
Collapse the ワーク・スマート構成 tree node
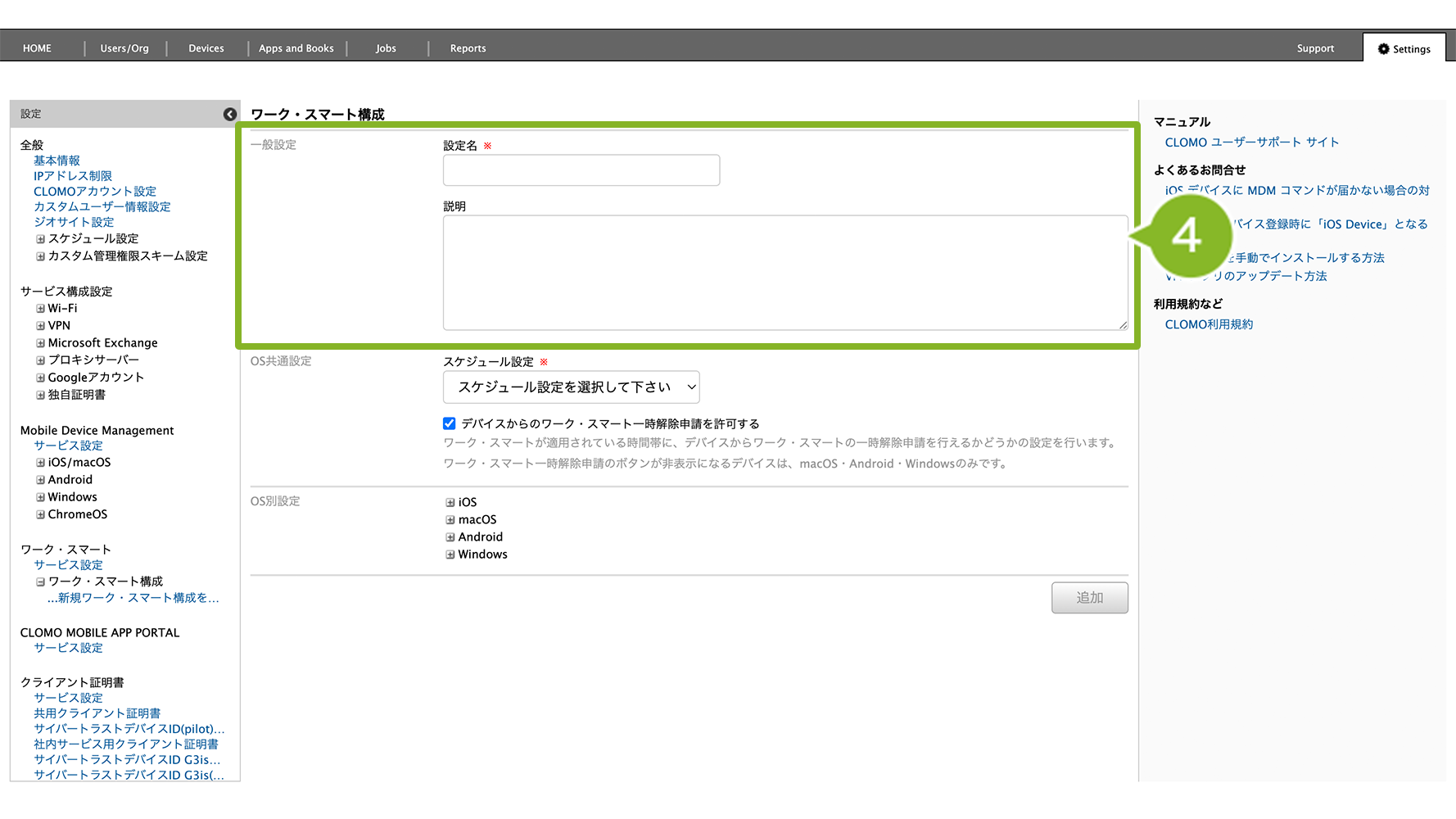click(40, 582)
